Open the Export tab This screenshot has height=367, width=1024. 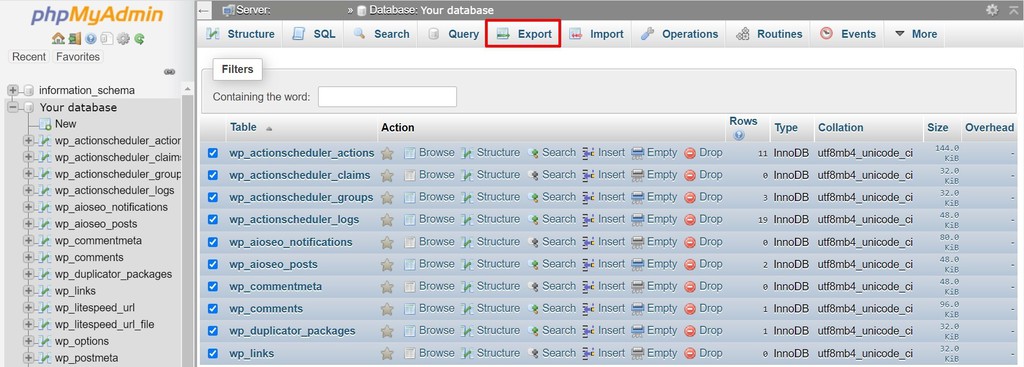524,34
